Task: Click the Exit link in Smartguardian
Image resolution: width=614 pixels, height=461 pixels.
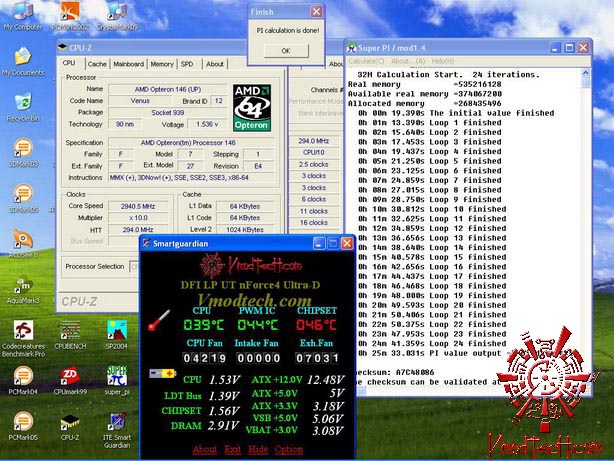Action: click(233, 449)
